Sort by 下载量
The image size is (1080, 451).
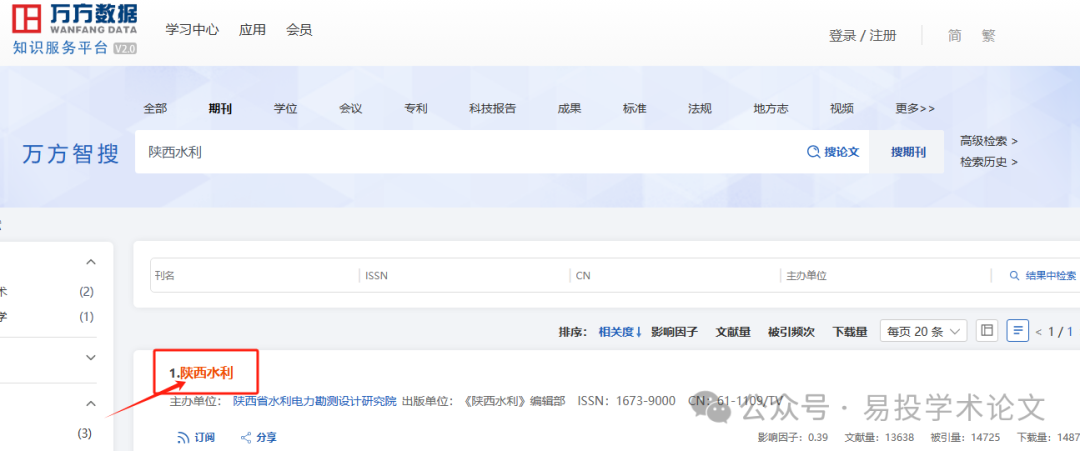[x=849, y=332]
